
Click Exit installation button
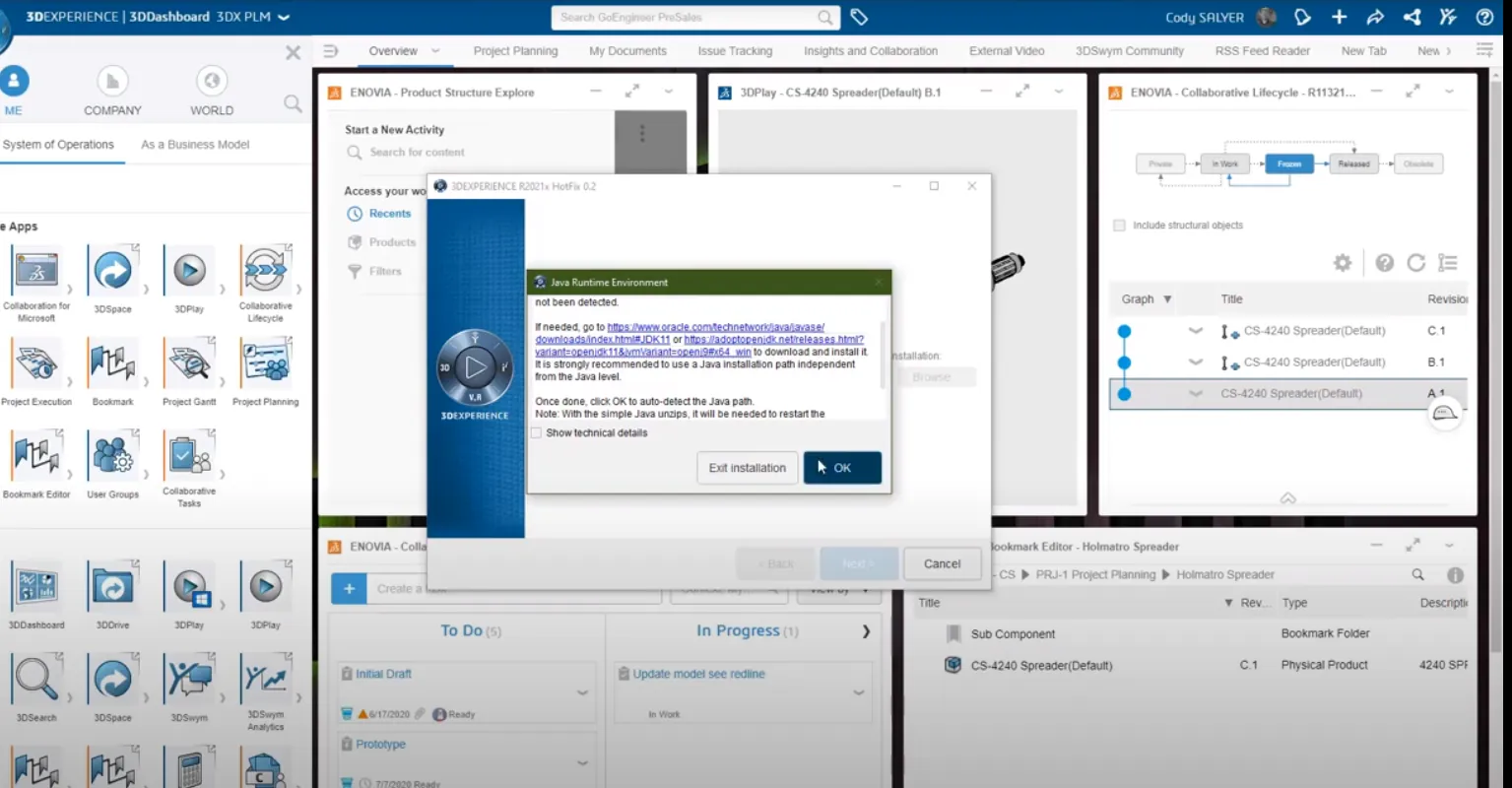748,468
